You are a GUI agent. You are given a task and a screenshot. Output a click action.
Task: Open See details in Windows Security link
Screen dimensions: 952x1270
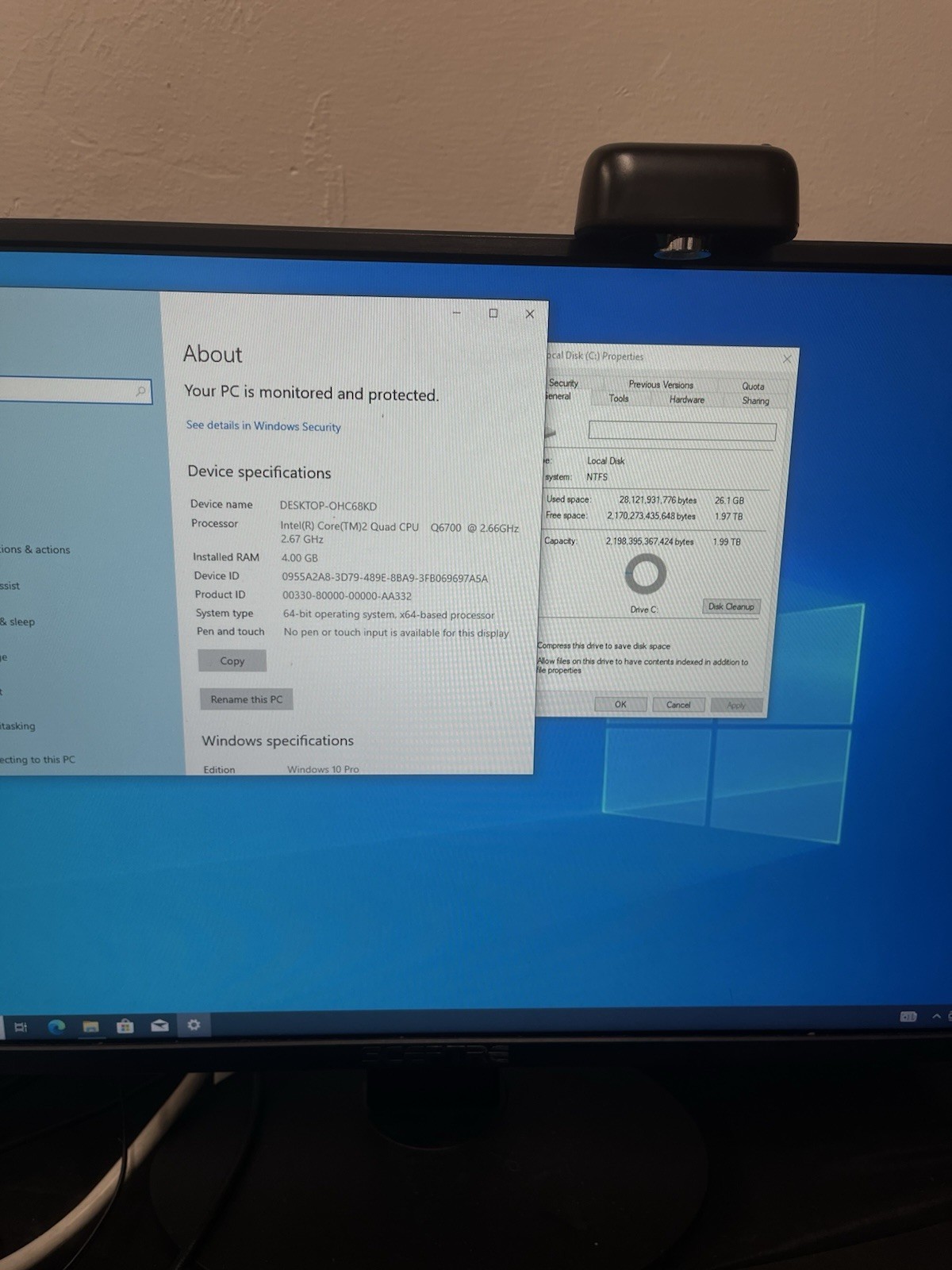point(263,426)
